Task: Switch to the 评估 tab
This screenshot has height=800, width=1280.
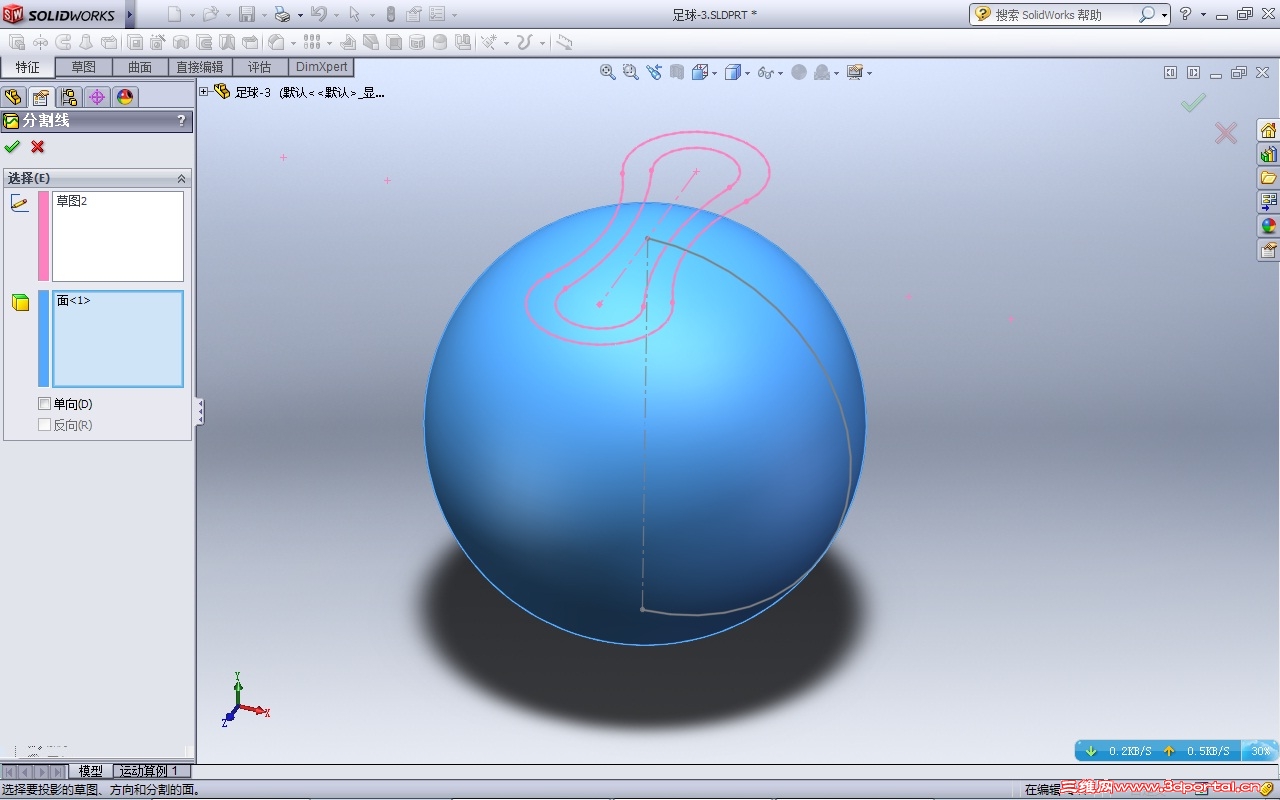Action: pos(259,67)
